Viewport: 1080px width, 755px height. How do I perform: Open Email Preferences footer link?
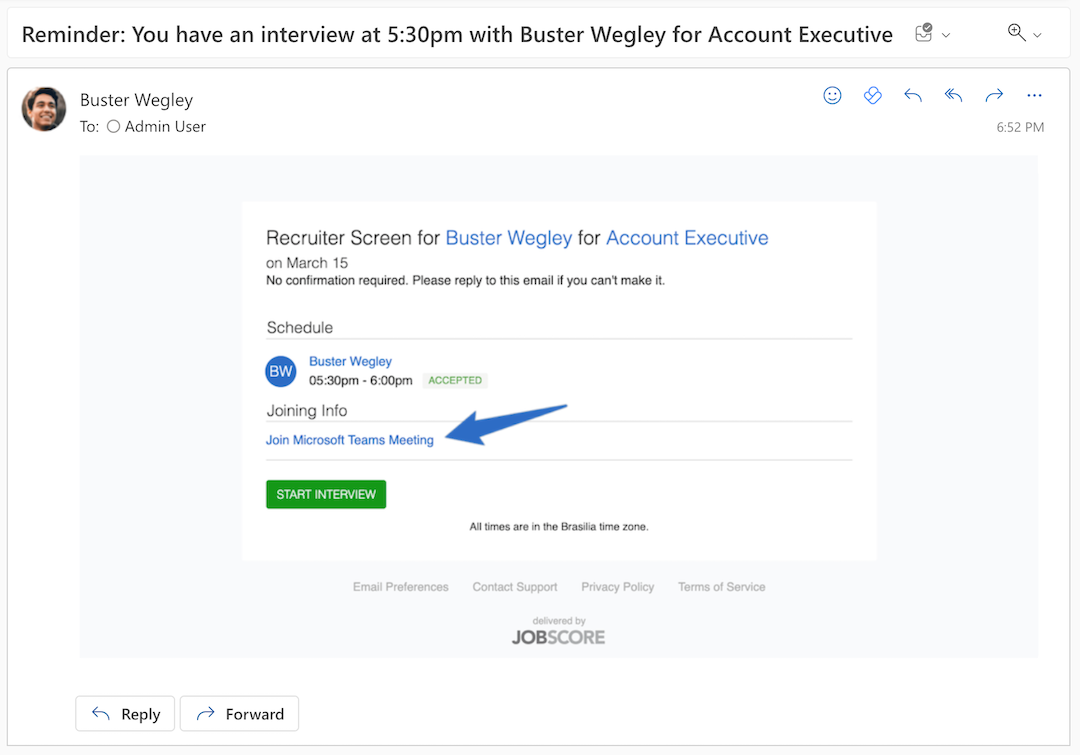pos(401,587)
